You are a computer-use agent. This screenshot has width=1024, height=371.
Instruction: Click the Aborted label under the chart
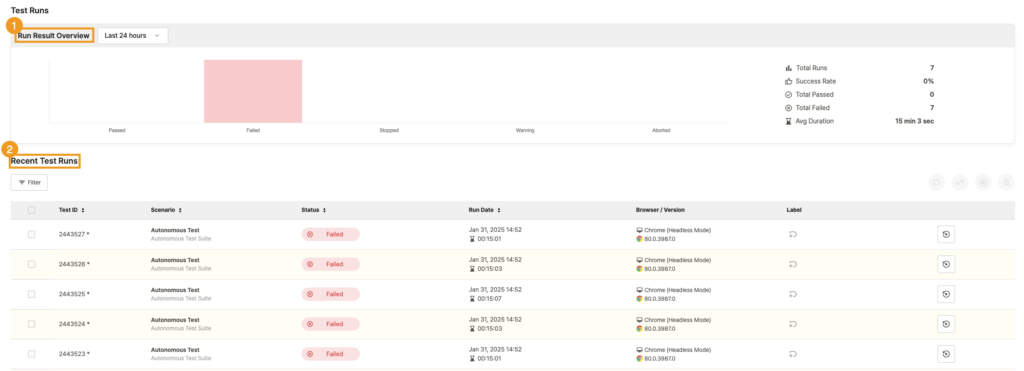click(661, 130)
